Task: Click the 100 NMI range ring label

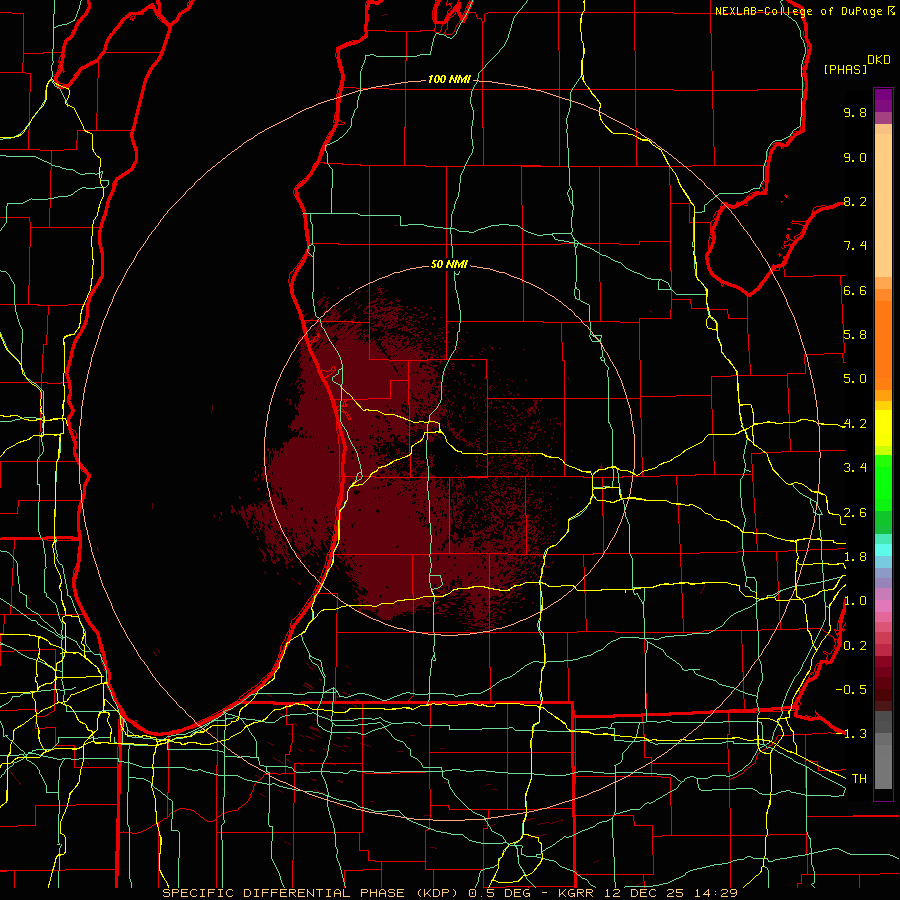Action: point(449,79)
